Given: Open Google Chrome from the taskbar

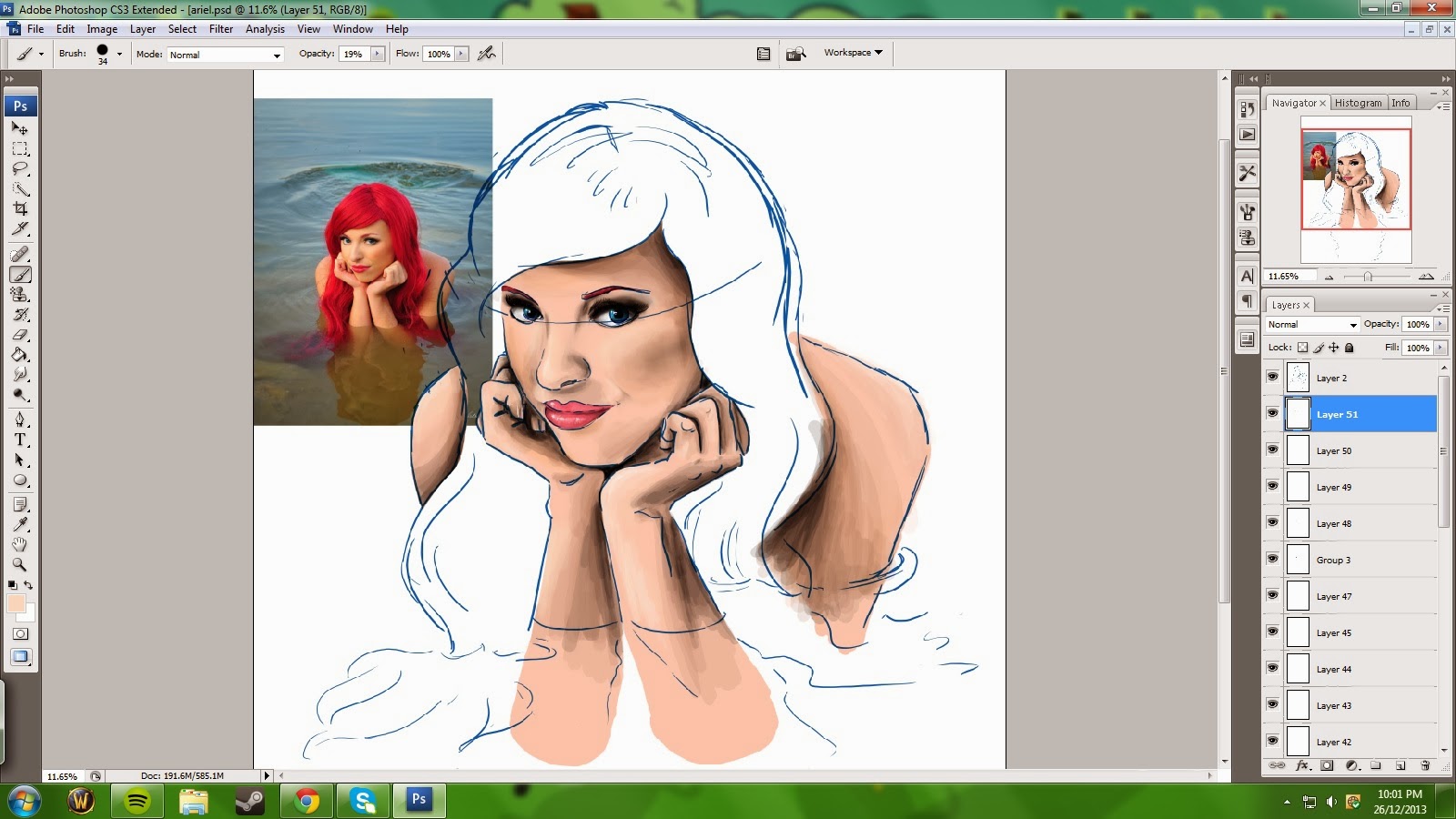Looking at the screenshot, I should (x=307, y=801).
